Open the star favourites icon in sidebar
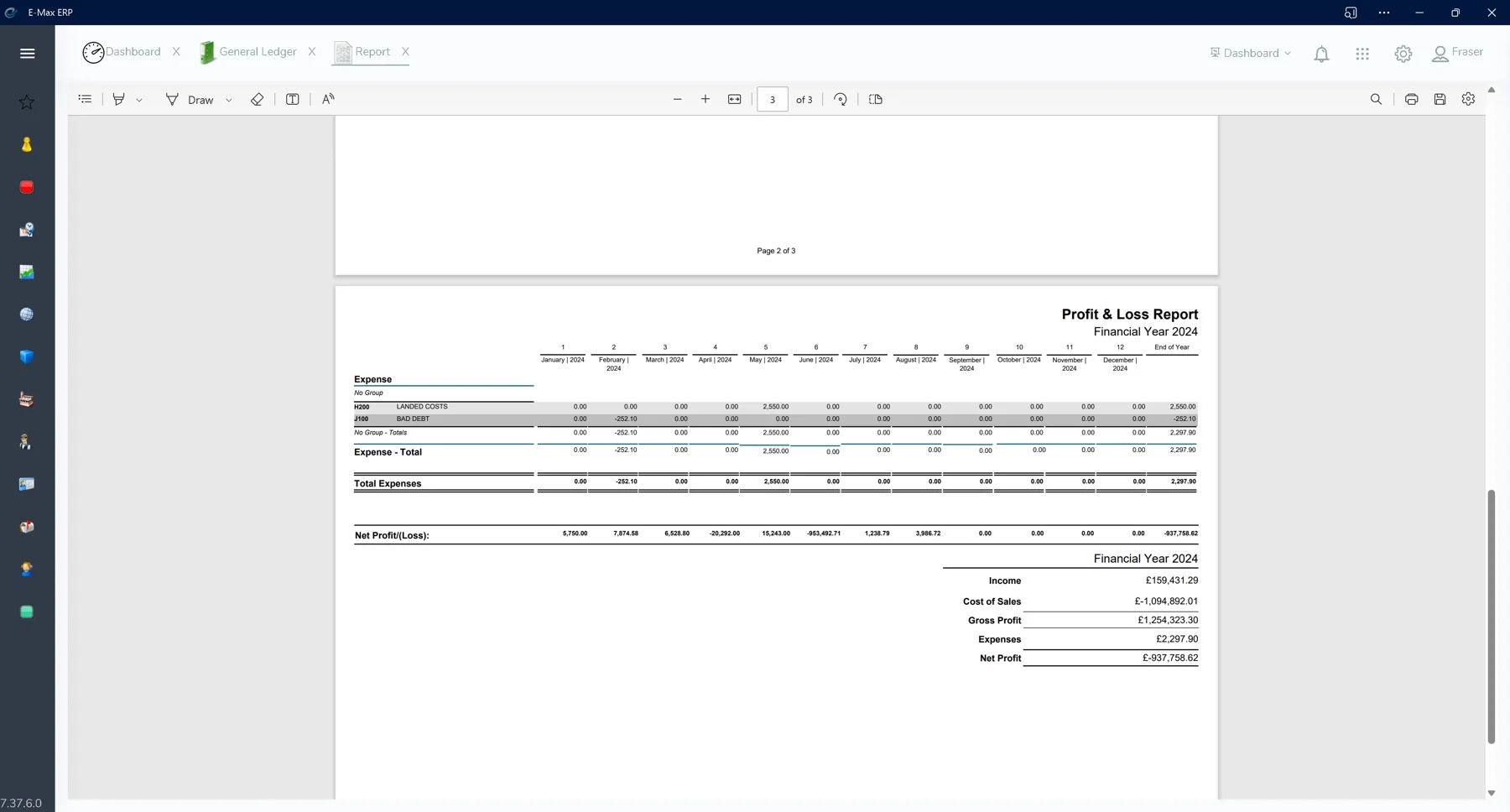 pos(27,102)
